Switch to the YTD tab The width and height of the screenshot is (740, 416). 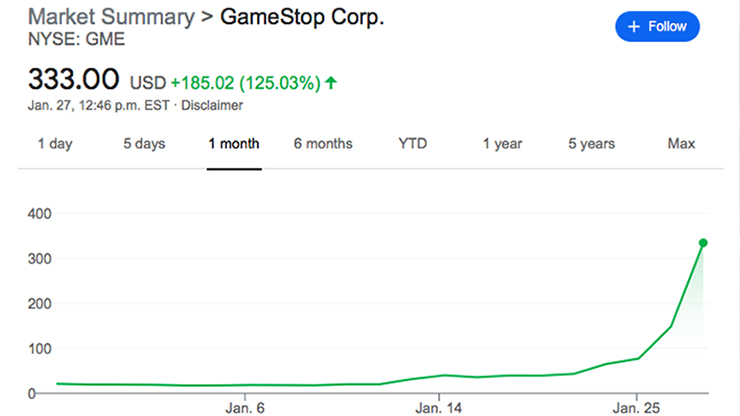[412, 144]
